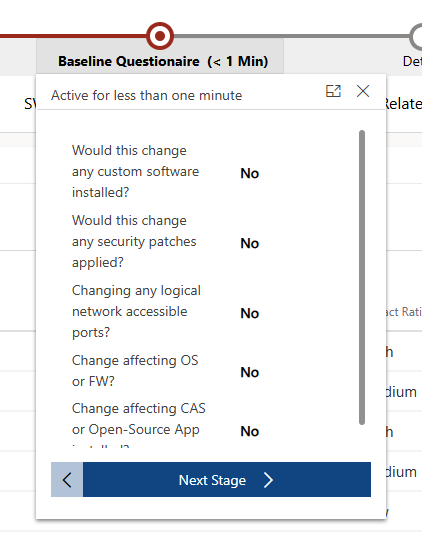Toggle 'security patches applied' No value

coord(250,243)
